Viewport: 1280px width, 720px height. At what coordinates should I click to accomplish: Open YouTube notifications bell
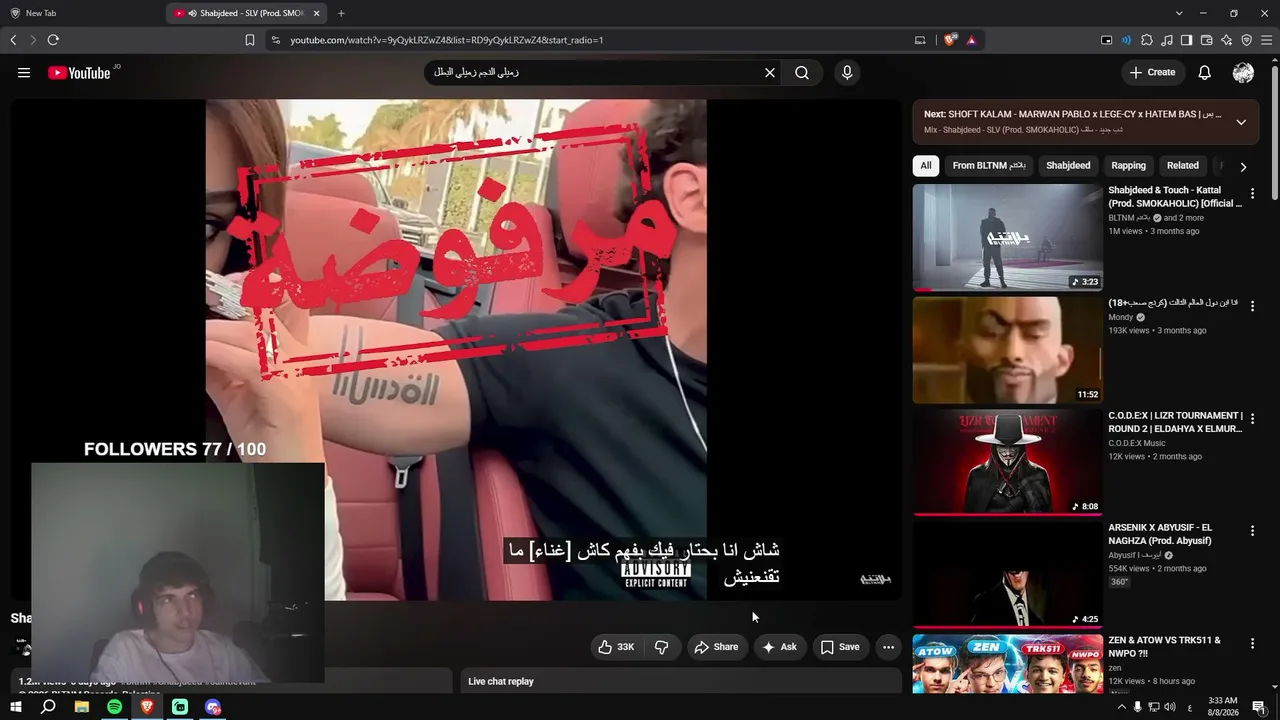point(1205,72)
